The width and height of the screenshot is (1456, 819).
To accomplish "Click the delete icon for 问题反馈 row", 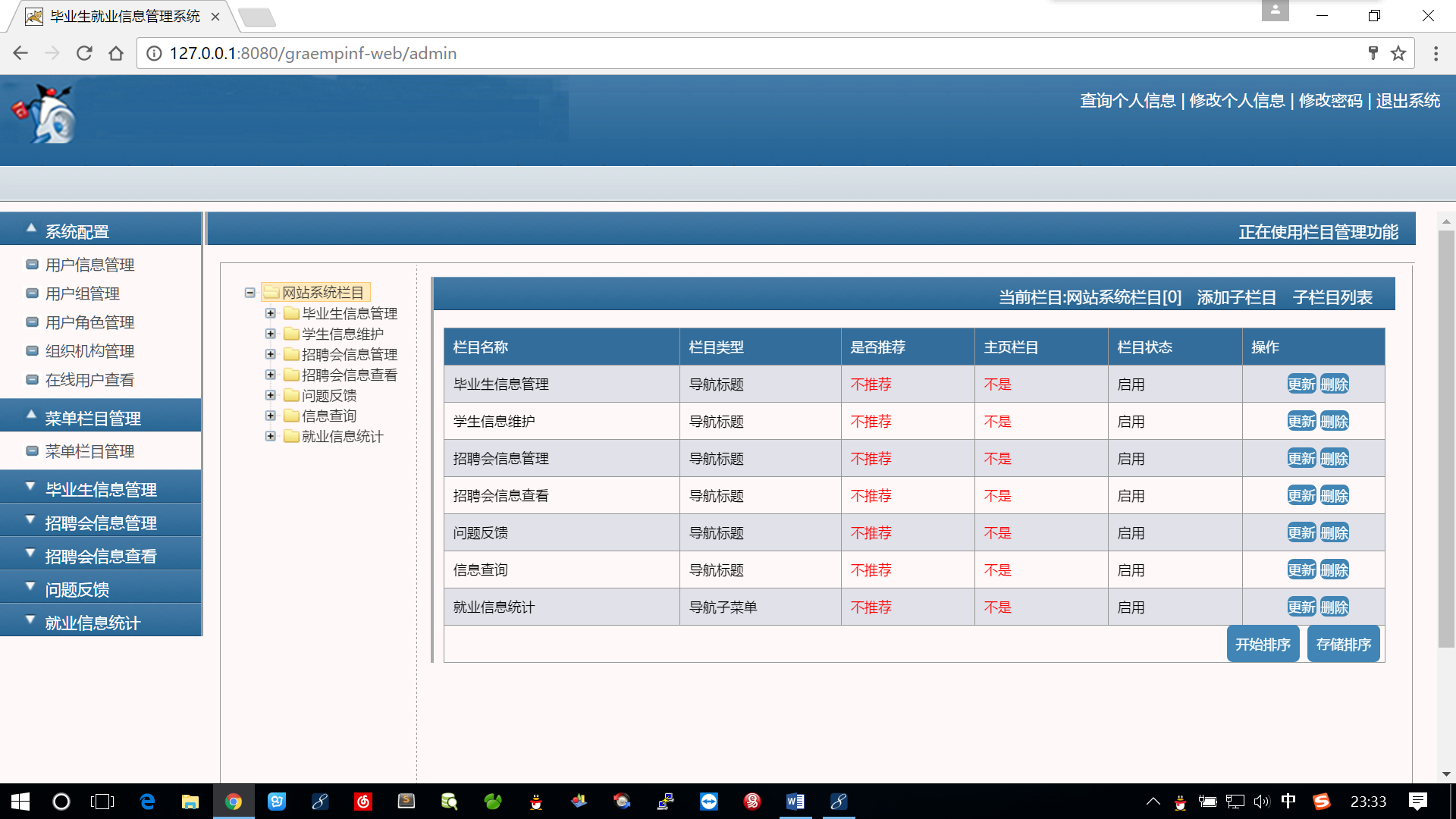I will pyautogui.click(x=1335, y=533).
